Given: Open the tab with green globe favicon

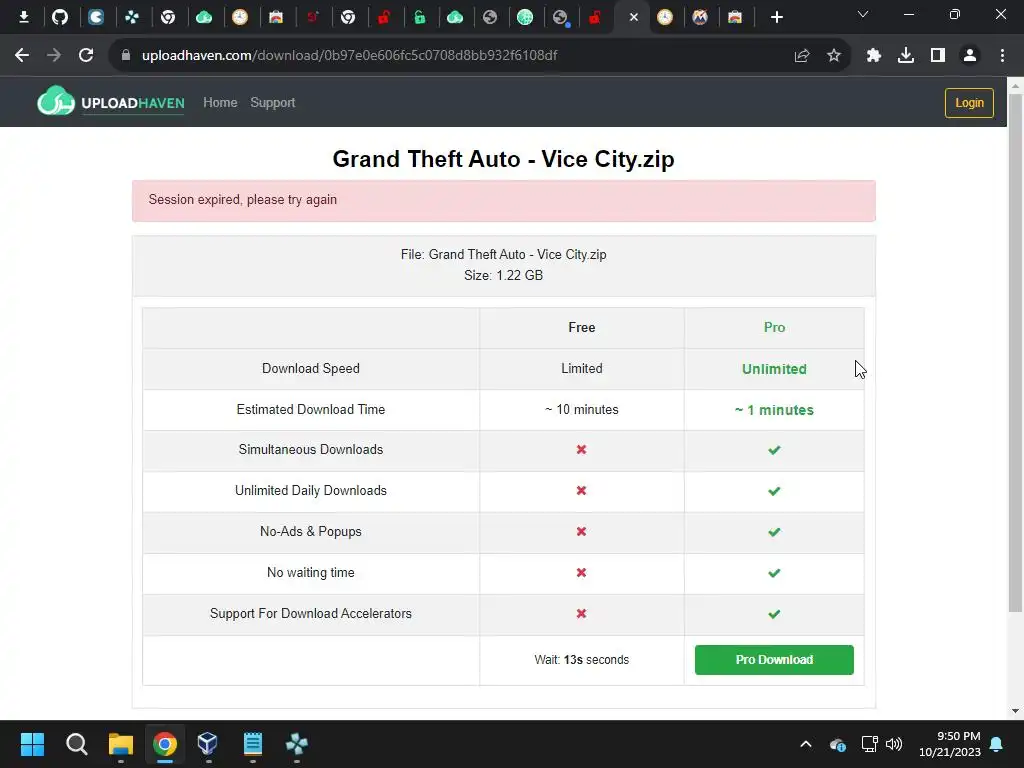Looking at the screenshot, I should click(525, 17).
